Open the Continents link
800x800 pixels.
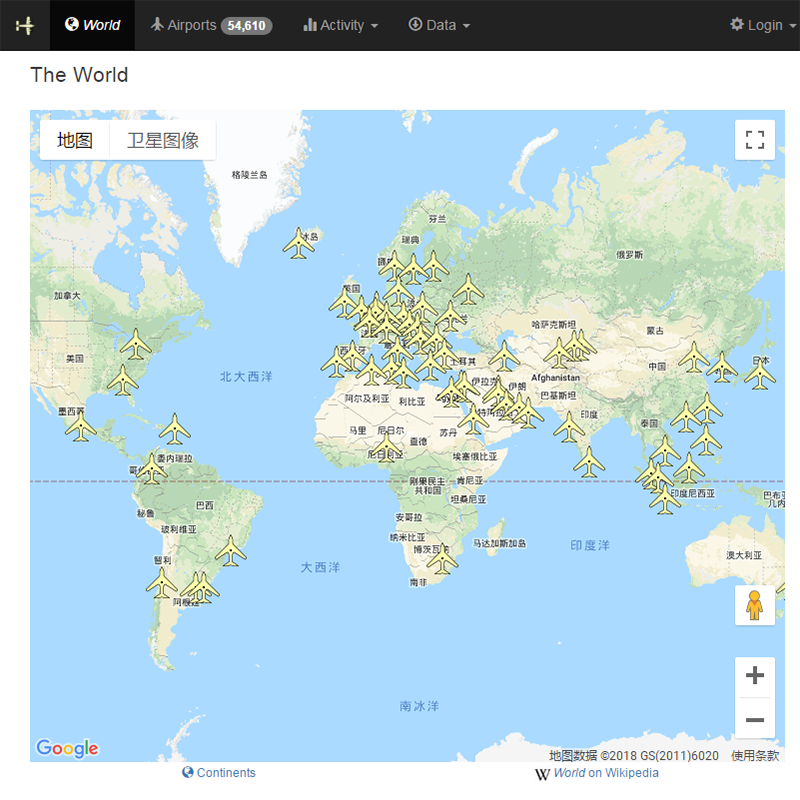[219, 773]
